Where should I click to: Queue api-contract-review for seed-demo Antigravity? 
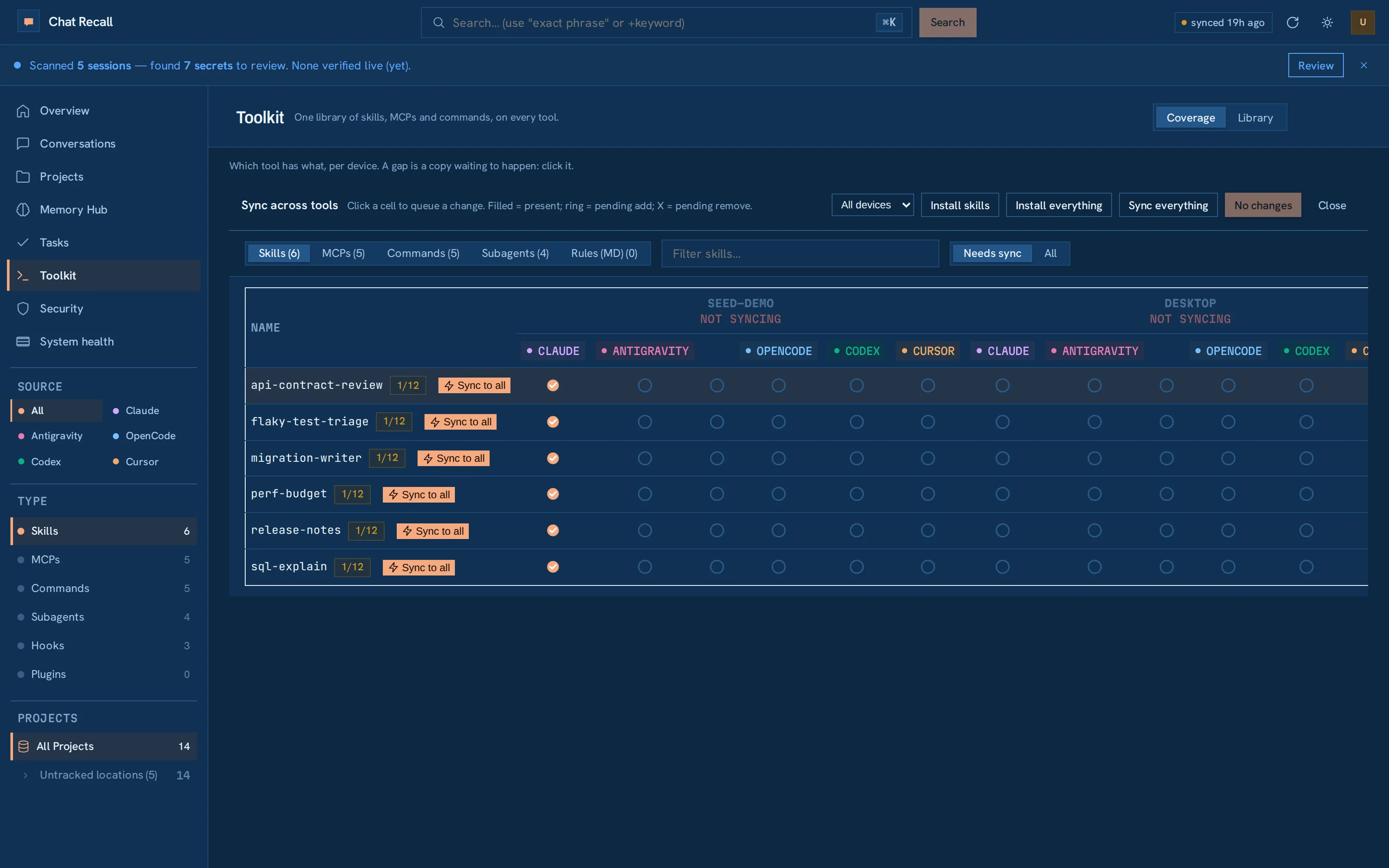[645, 385]
